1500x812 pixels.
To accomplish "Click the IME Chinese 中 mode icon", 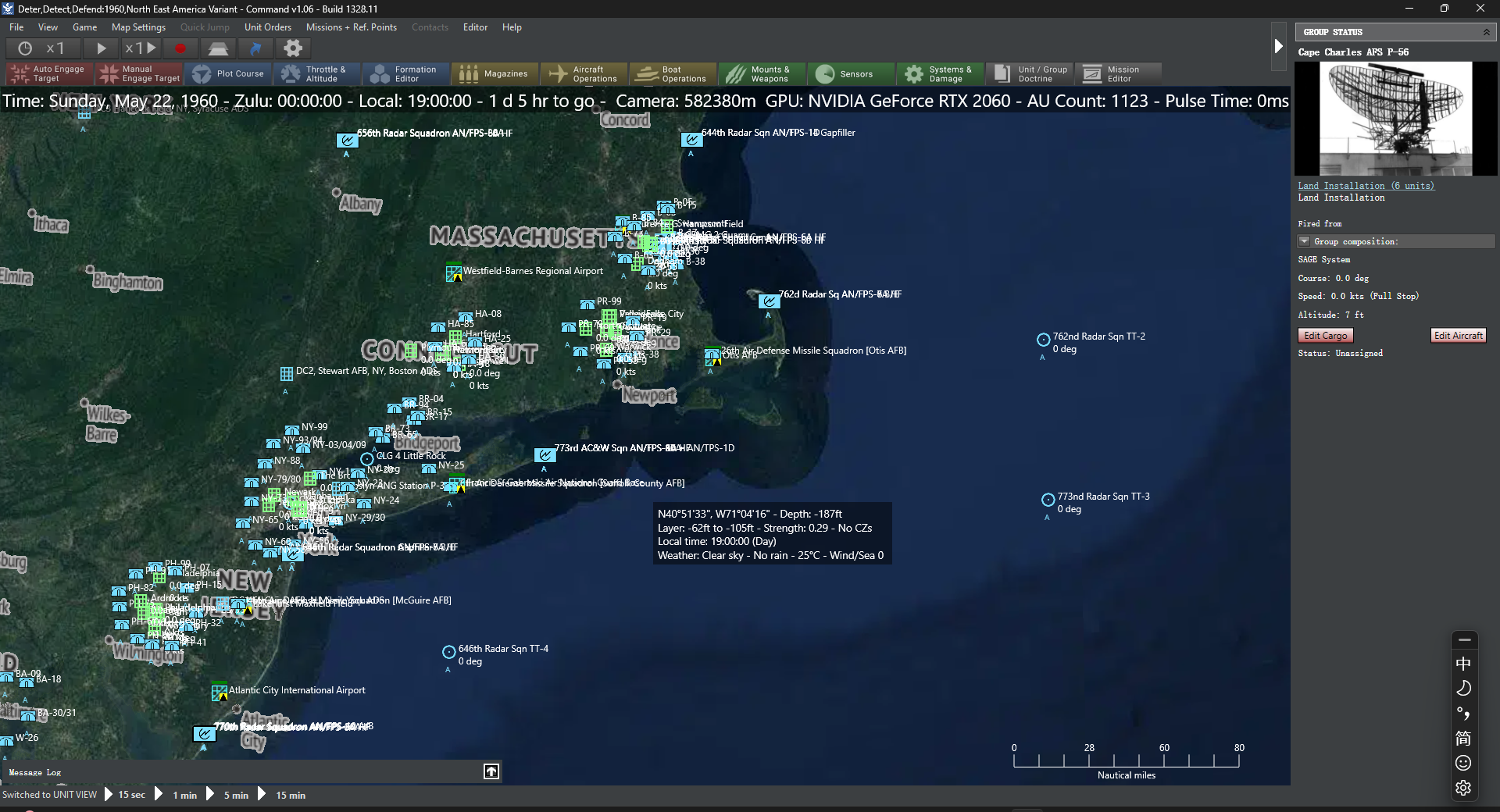I will [x=1463, y=664].
